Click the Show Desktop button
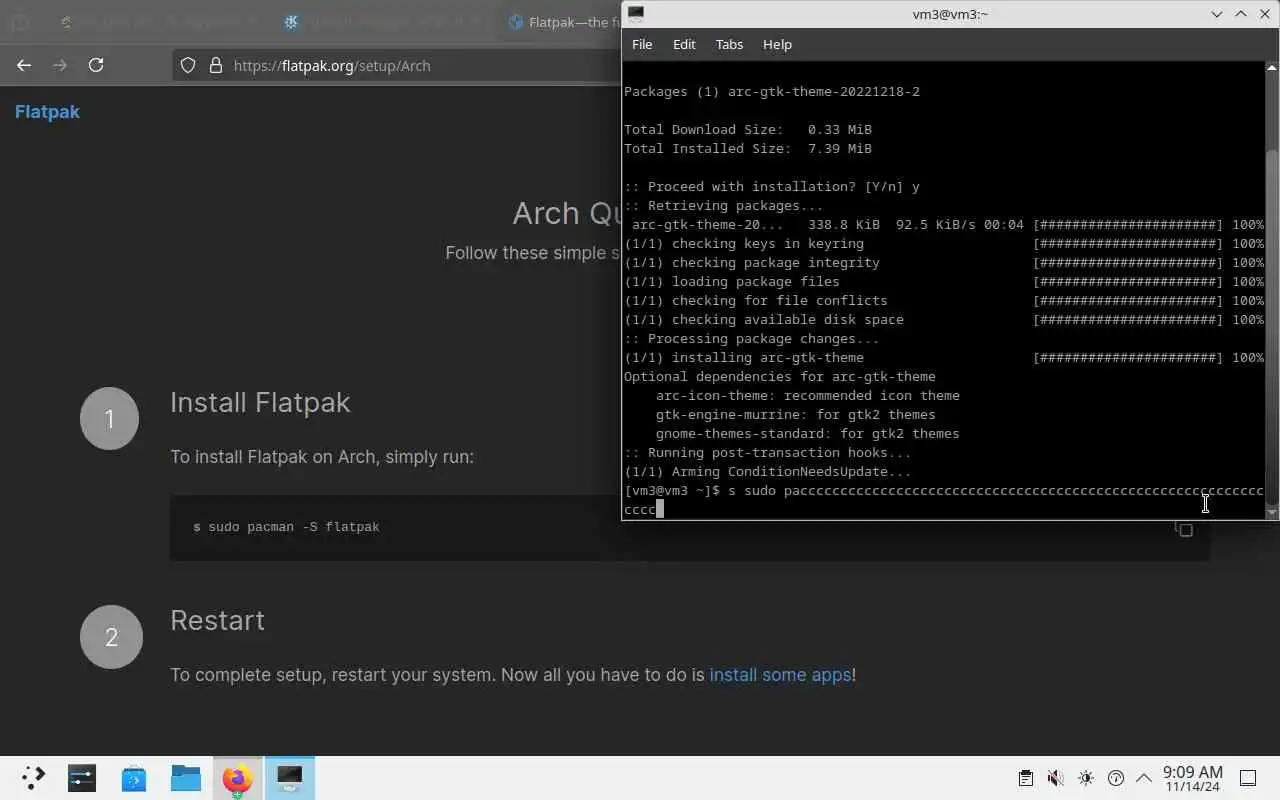The height and width of the screenshot is (800, 1280). [1248, 778]
